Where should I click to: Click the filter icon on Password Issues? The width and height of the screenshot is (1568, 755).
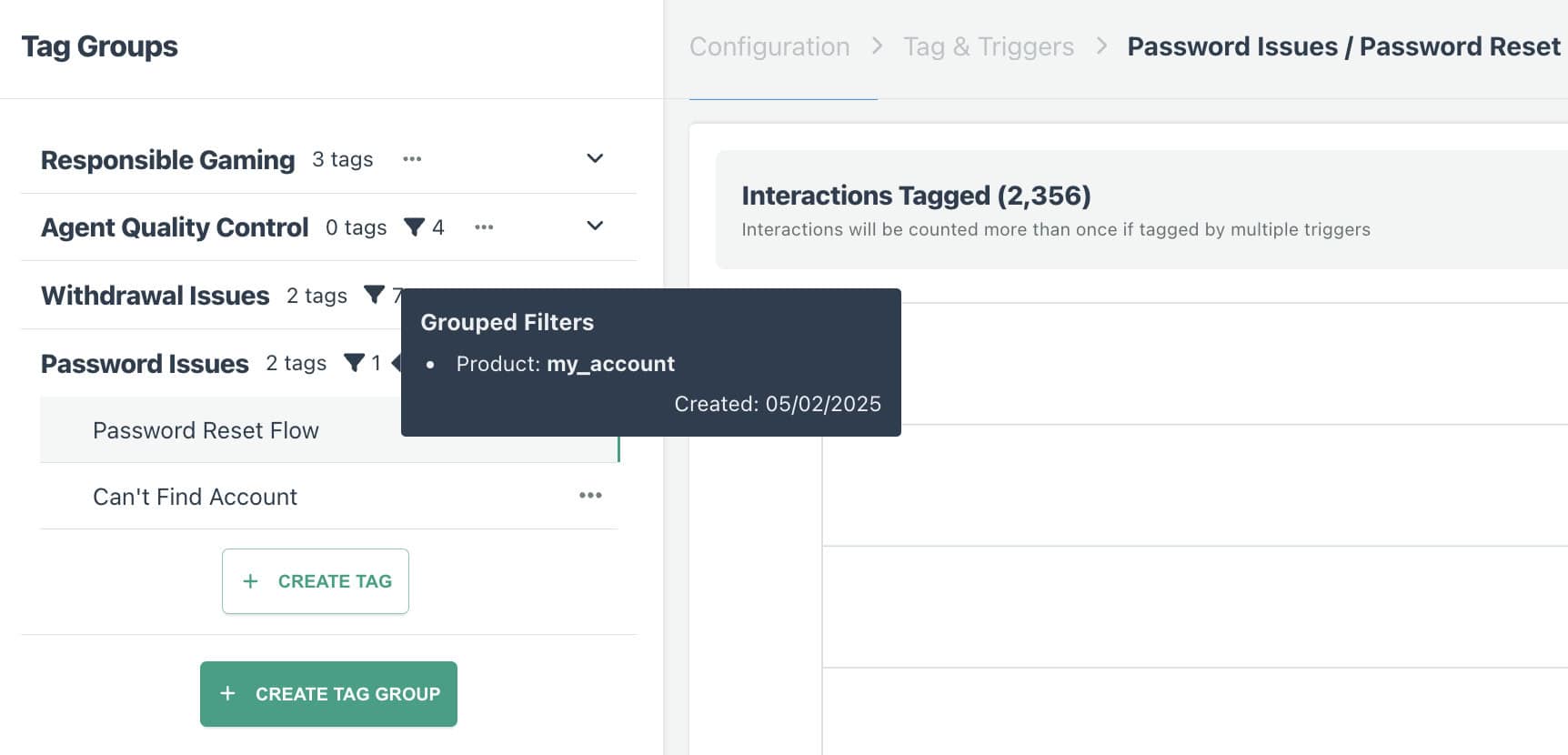coord(354,363)
